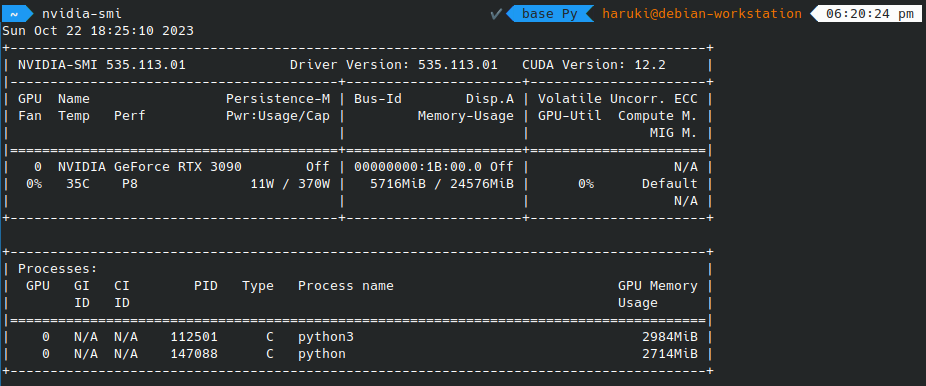Click the 'base Py' conda environment segment
This screenshot has width=926, height=386.
point(549,14)
